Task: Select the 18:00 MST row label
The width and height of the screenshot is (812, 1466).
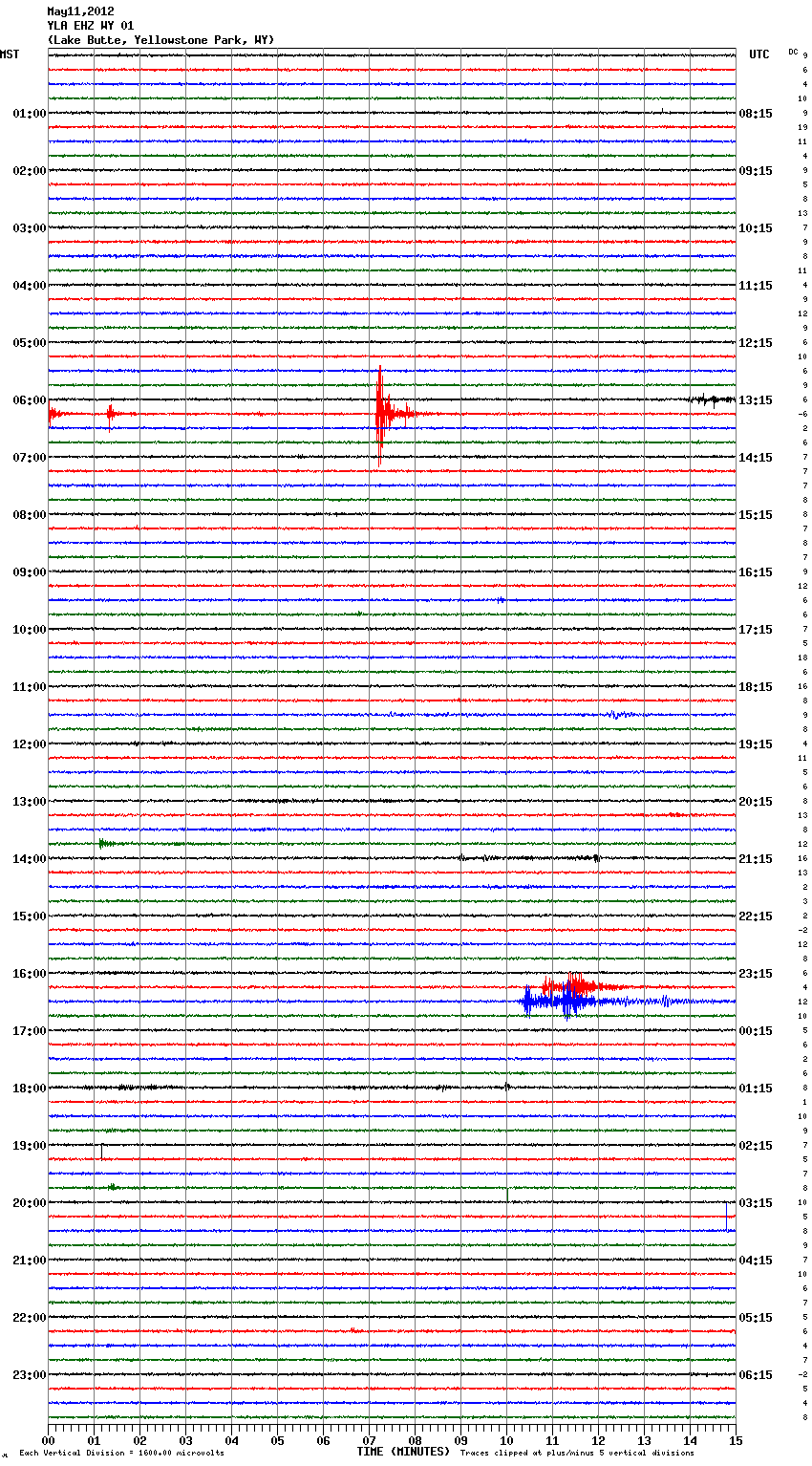Action: click(x=30, y=1088)
